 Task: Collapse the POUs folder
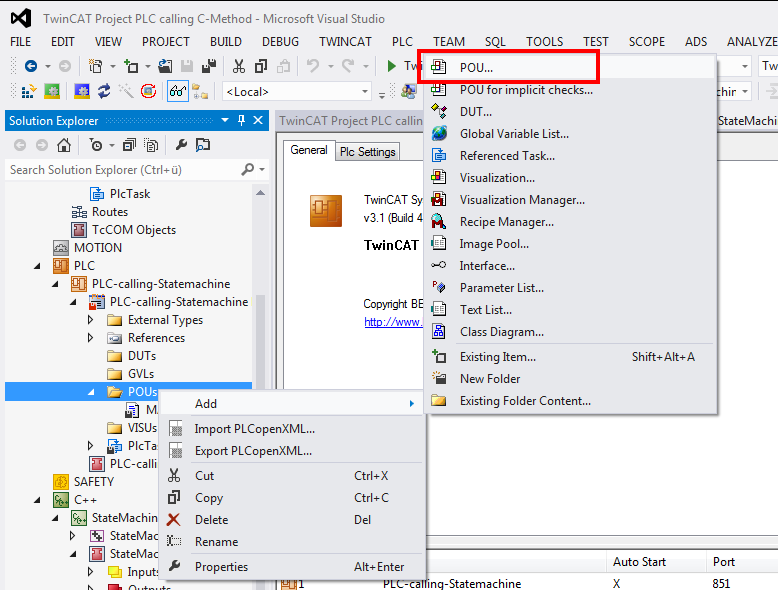[91, 392]
